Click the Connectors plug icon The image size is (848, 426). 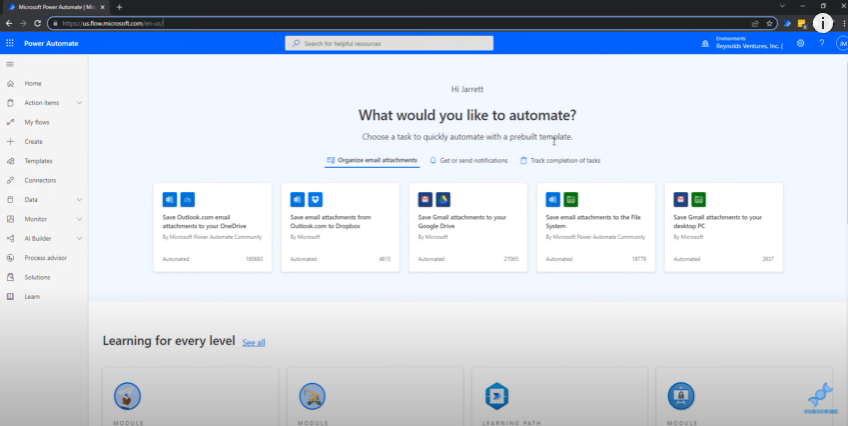(x=10, y=181)
